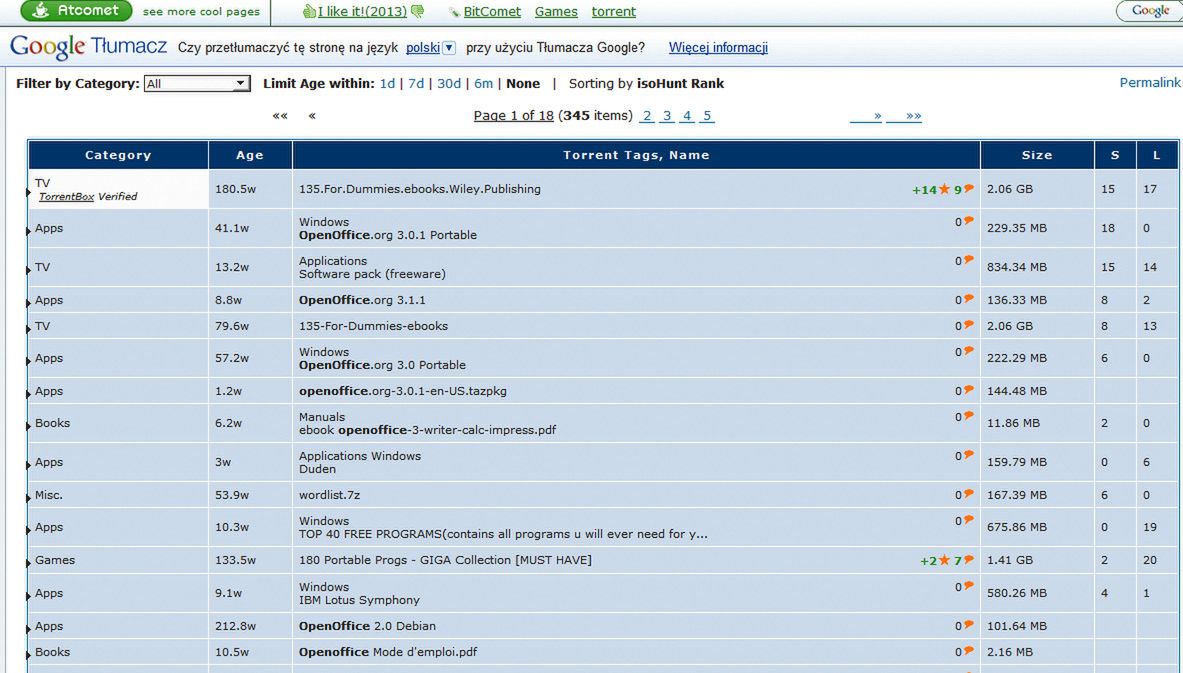1183x673 pixels.
Task: Open the TorrentBox link in first row
Action: click(x=66, y=196)
